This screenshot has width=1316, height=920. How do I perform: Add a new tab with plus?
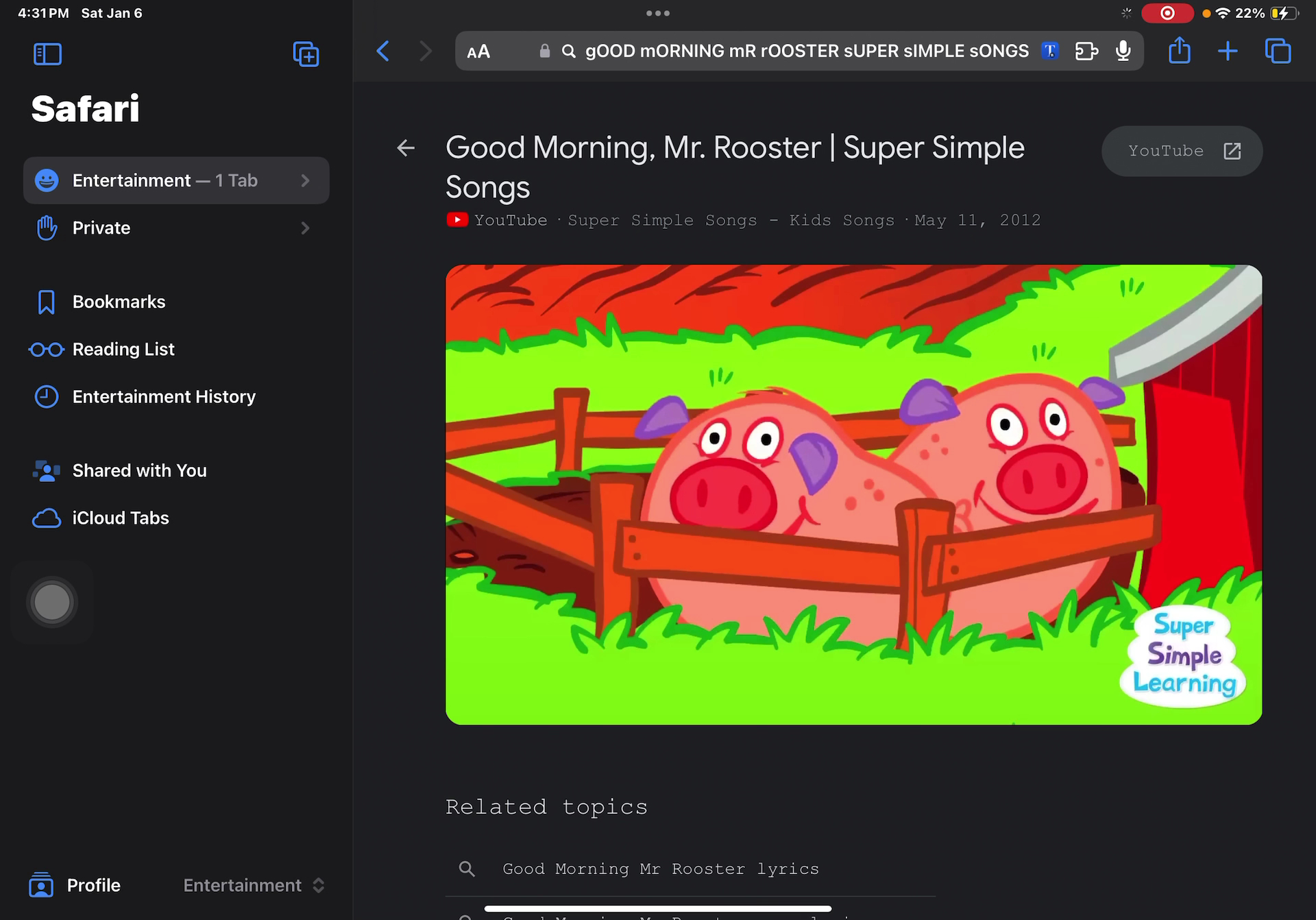1228,51
